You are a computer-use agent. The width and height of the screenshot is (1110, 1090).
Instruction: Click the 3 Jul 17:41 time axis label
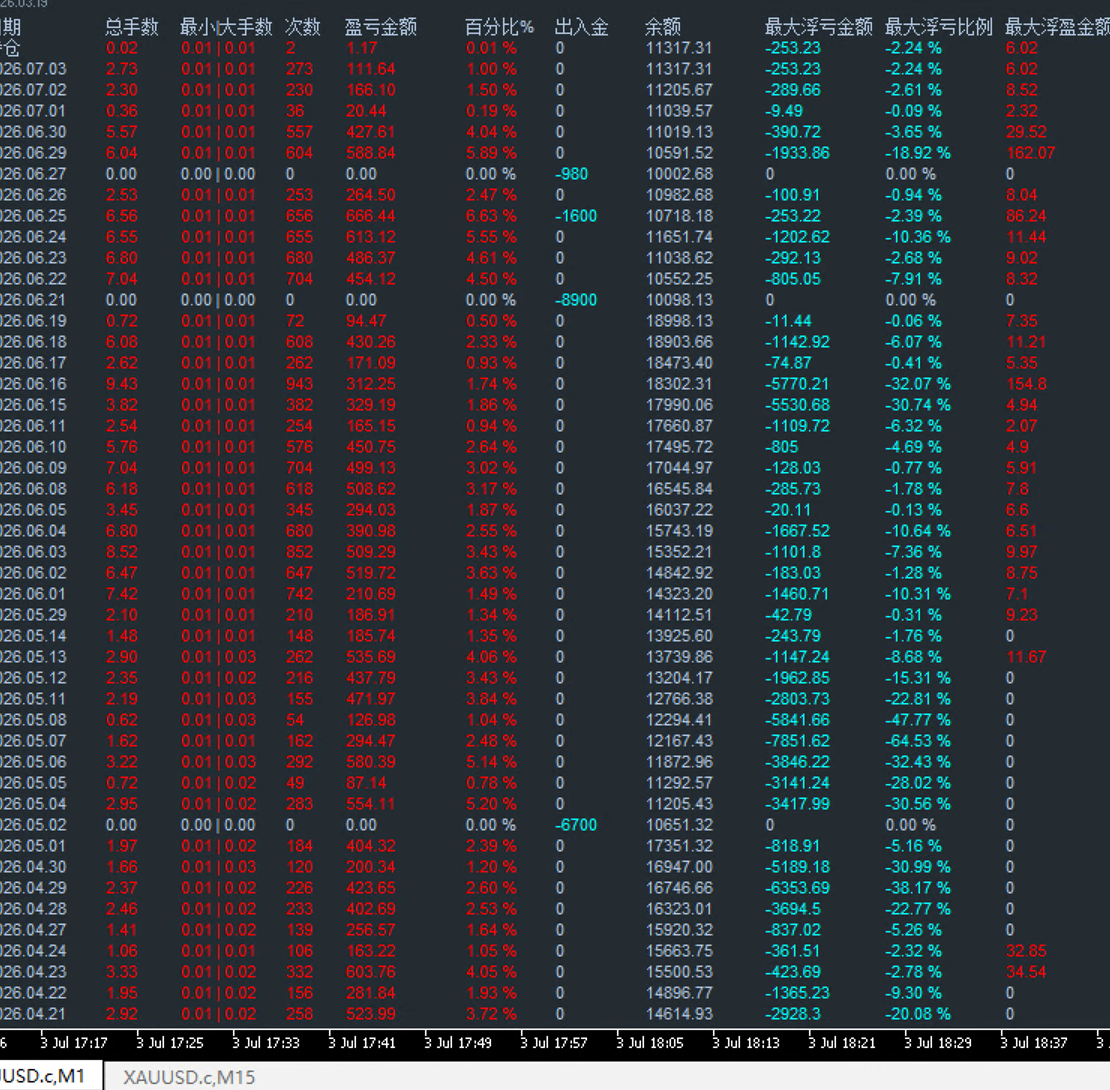coord(362,1043)
